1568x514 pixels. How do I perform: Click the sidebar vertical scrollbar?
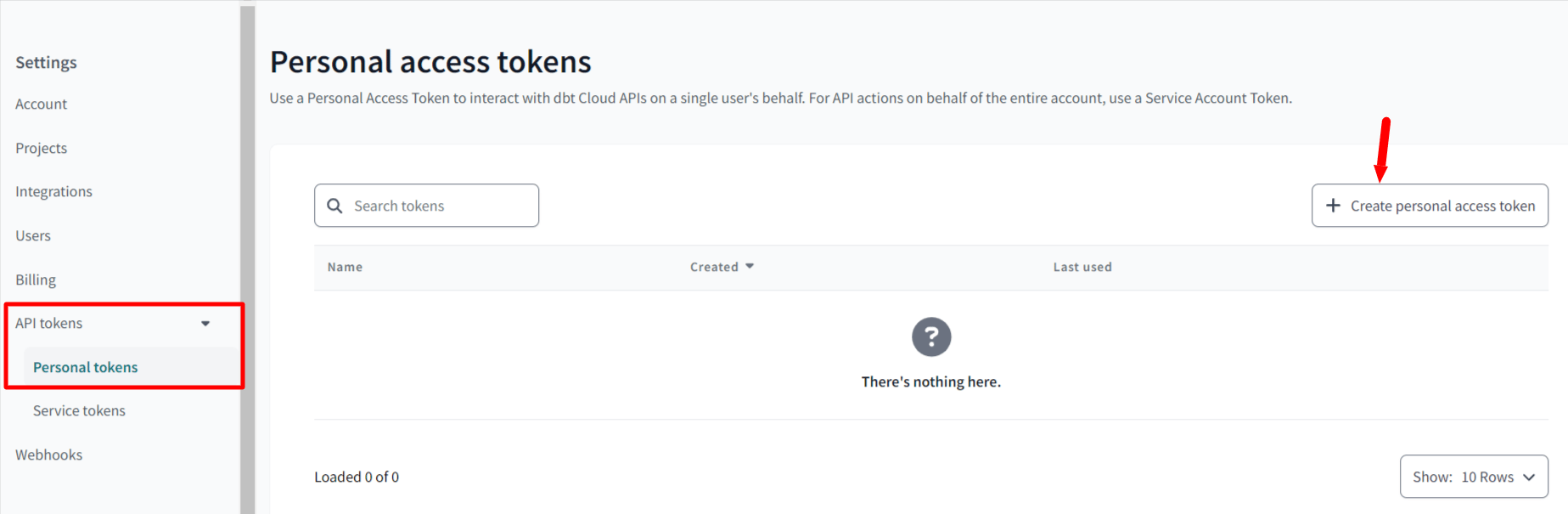(x=247, y=259)
